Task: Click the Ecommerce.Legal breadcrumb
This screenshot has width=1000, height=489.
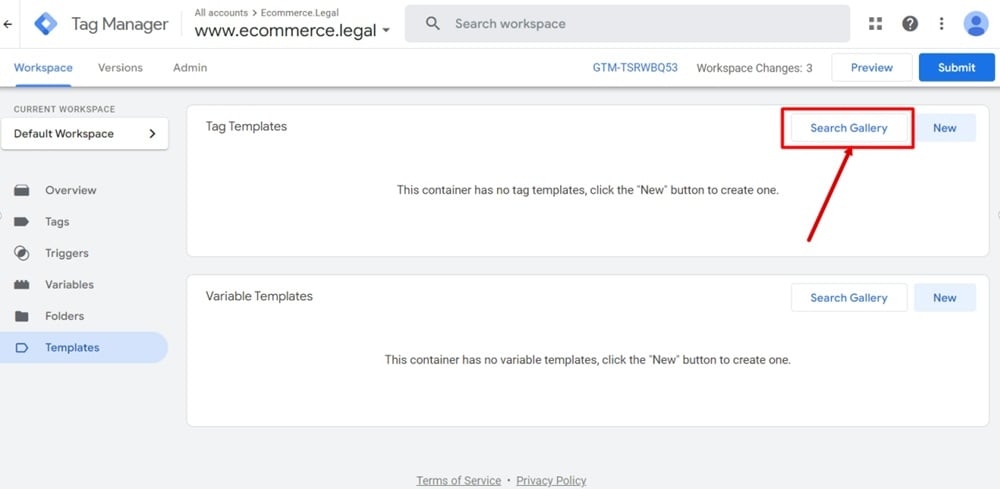Action: click(300, 13)
